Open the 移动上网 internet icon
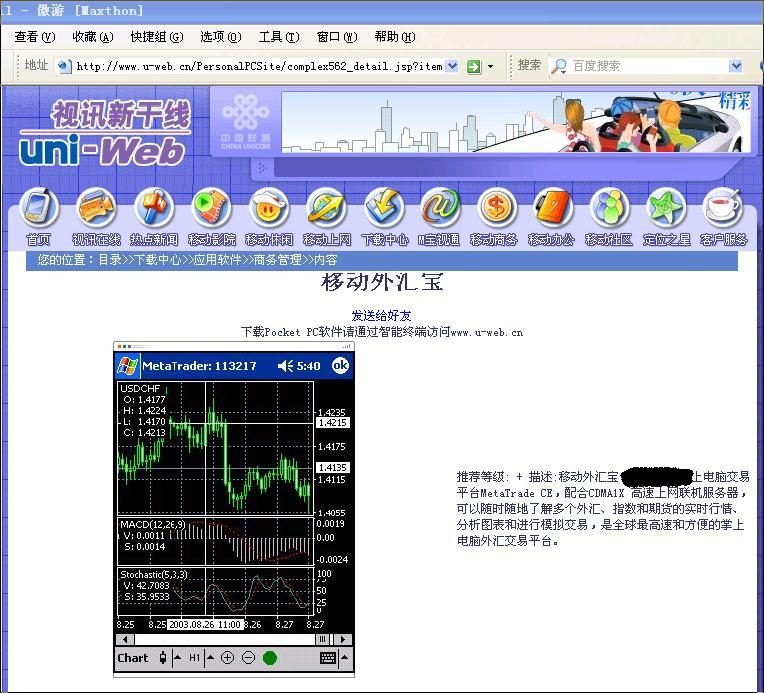The width and height of the screenshot is (764, 693). point(326,208)
